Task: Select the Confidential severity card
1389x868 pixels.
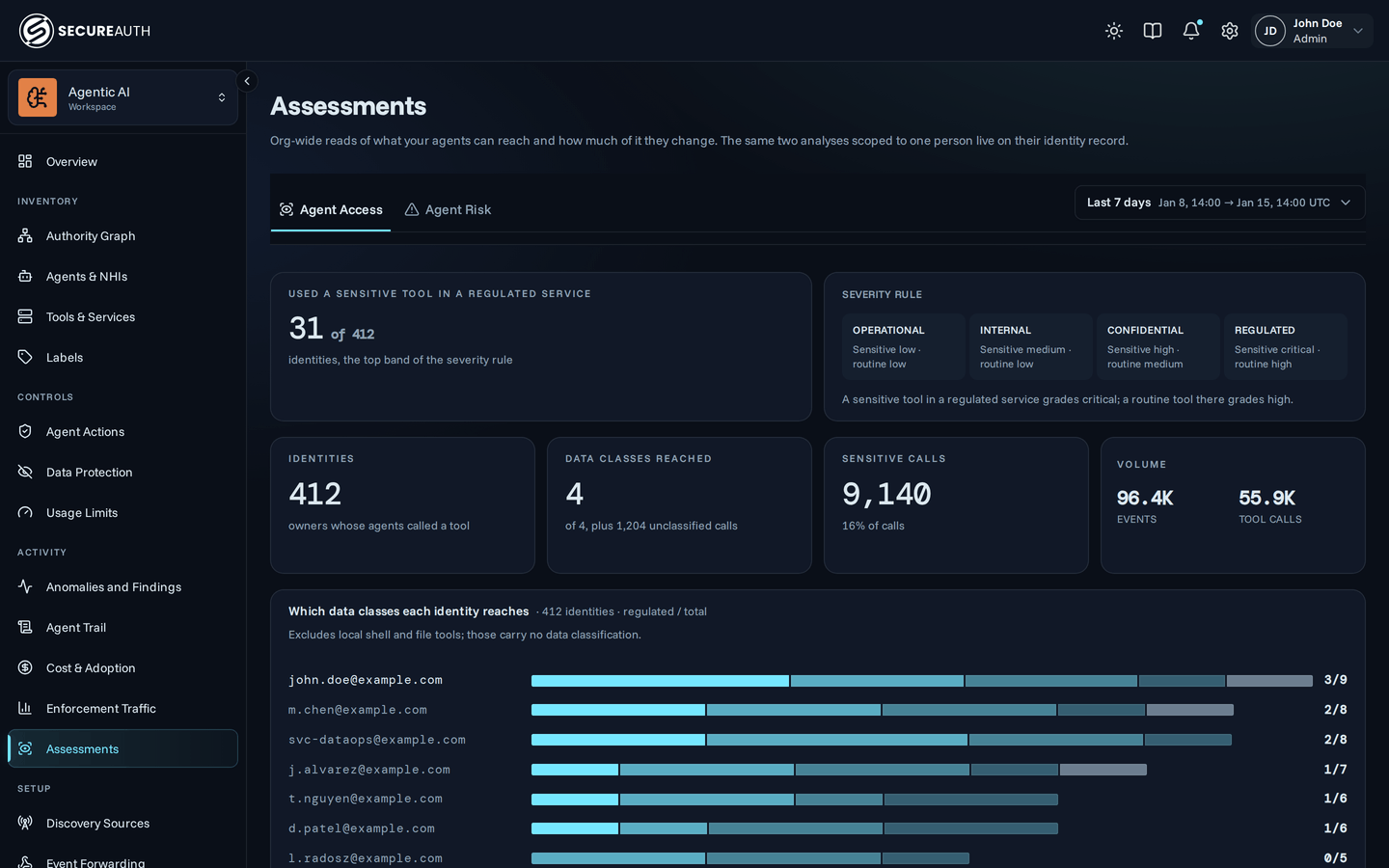Action: pyautogui.click(x=1157, y=346)
